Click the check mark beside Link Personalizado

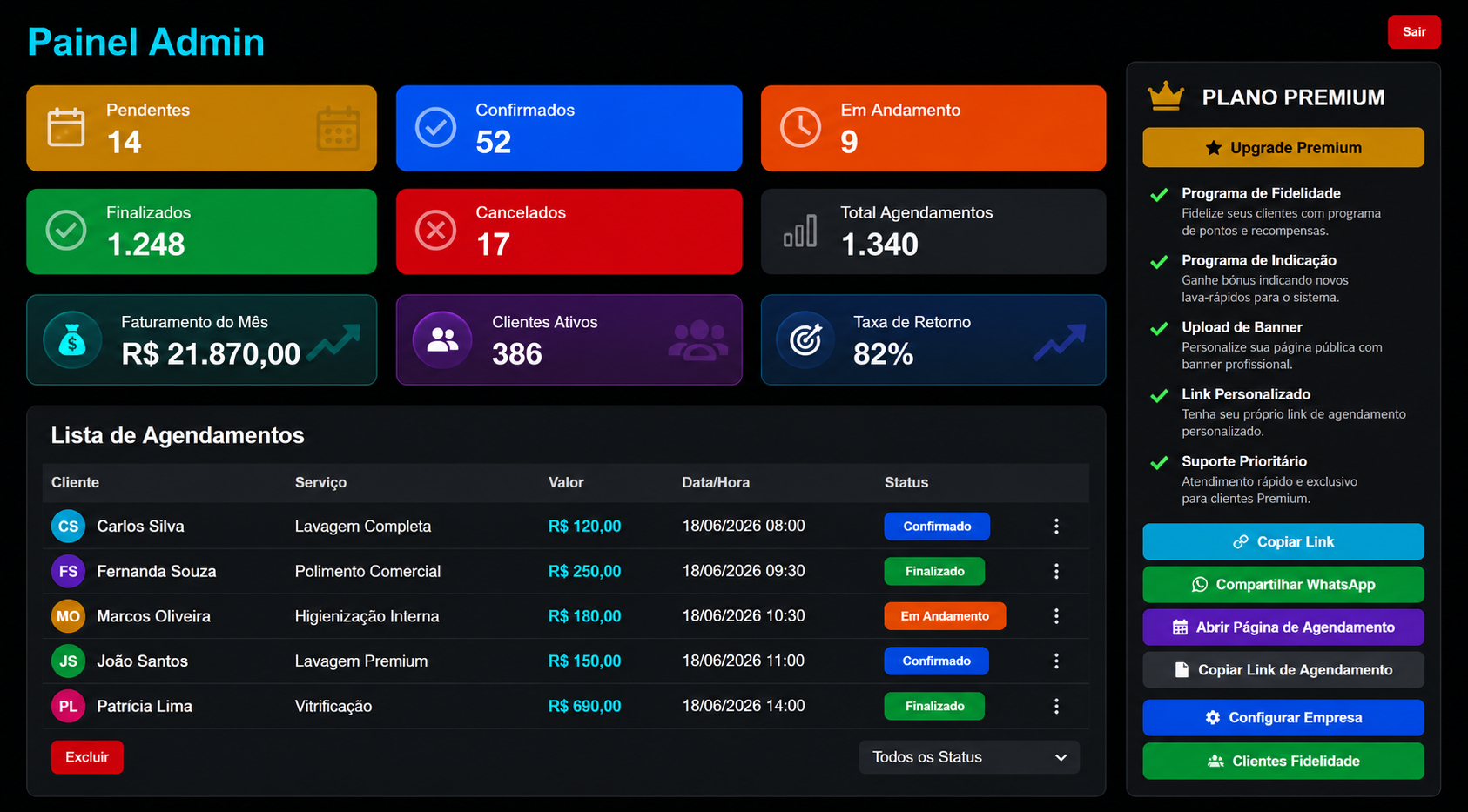point(1159,396)
